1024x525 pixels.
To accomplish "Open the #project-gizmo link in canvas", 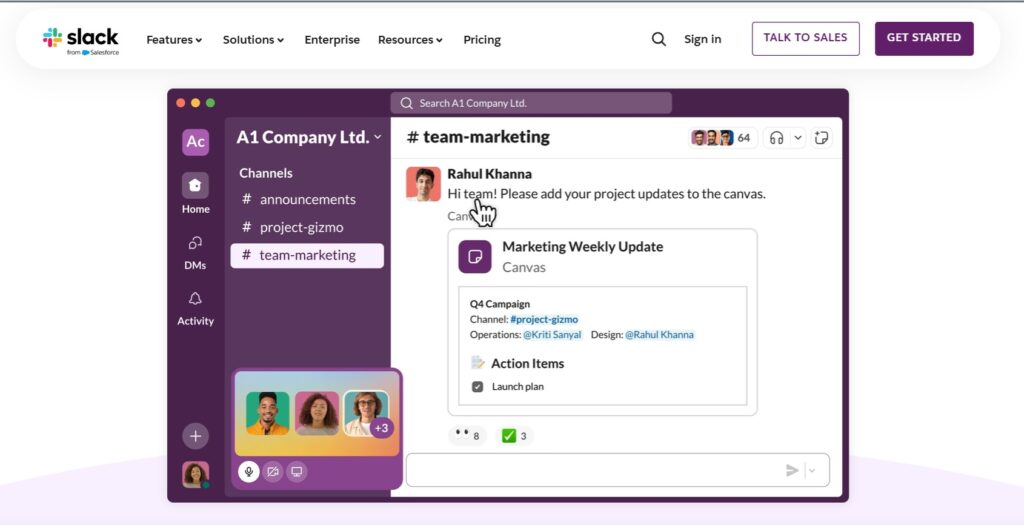I will [544, 319].
